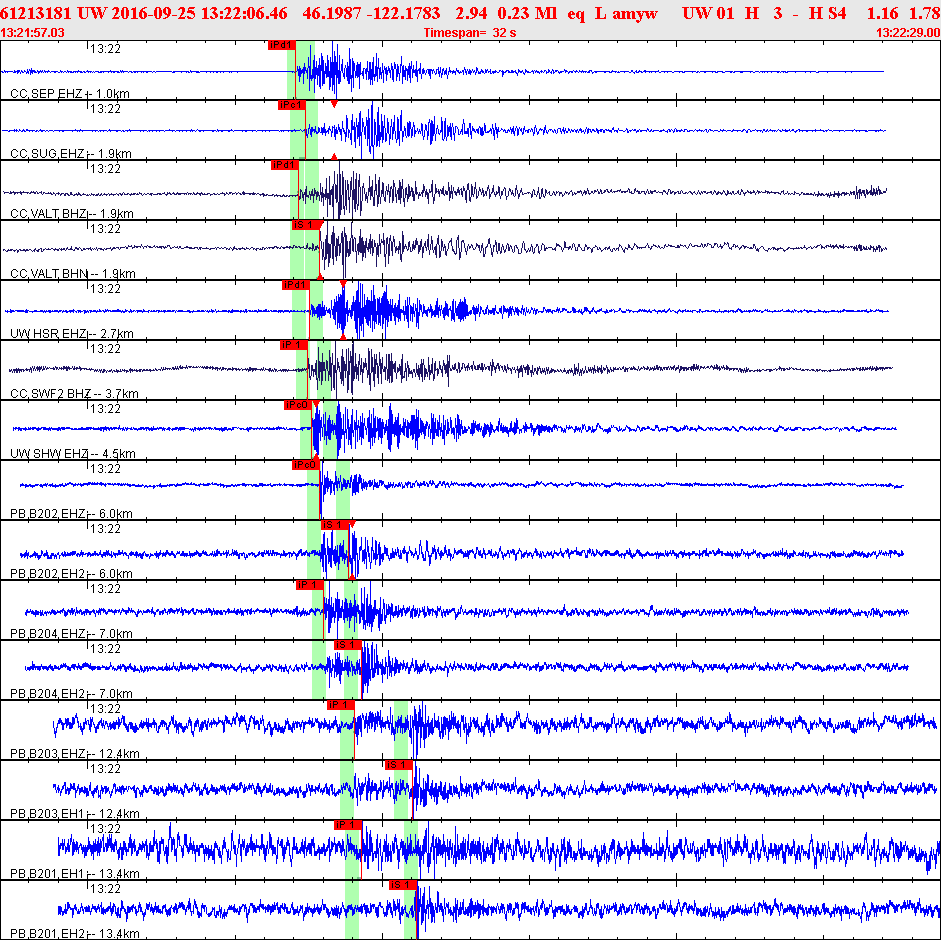The image size is (941, 940).
Task: Select the iPd1 pick flag on UW.HSR EHZ
Action: (295, 285)
